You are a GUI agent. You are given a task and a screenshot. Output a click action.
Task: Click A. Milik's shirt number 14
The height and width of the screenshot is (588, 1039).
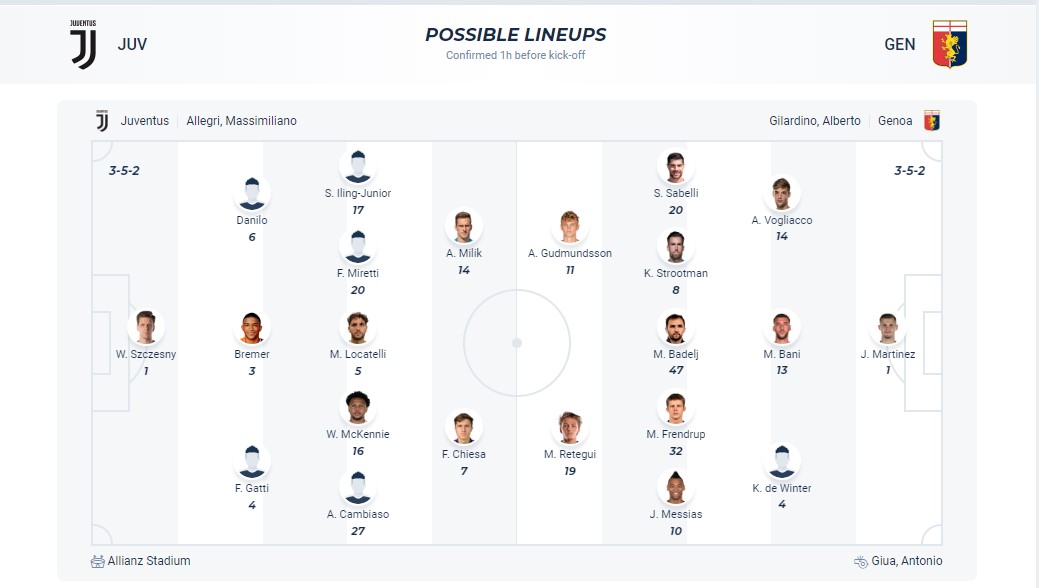tap(465, 270)
